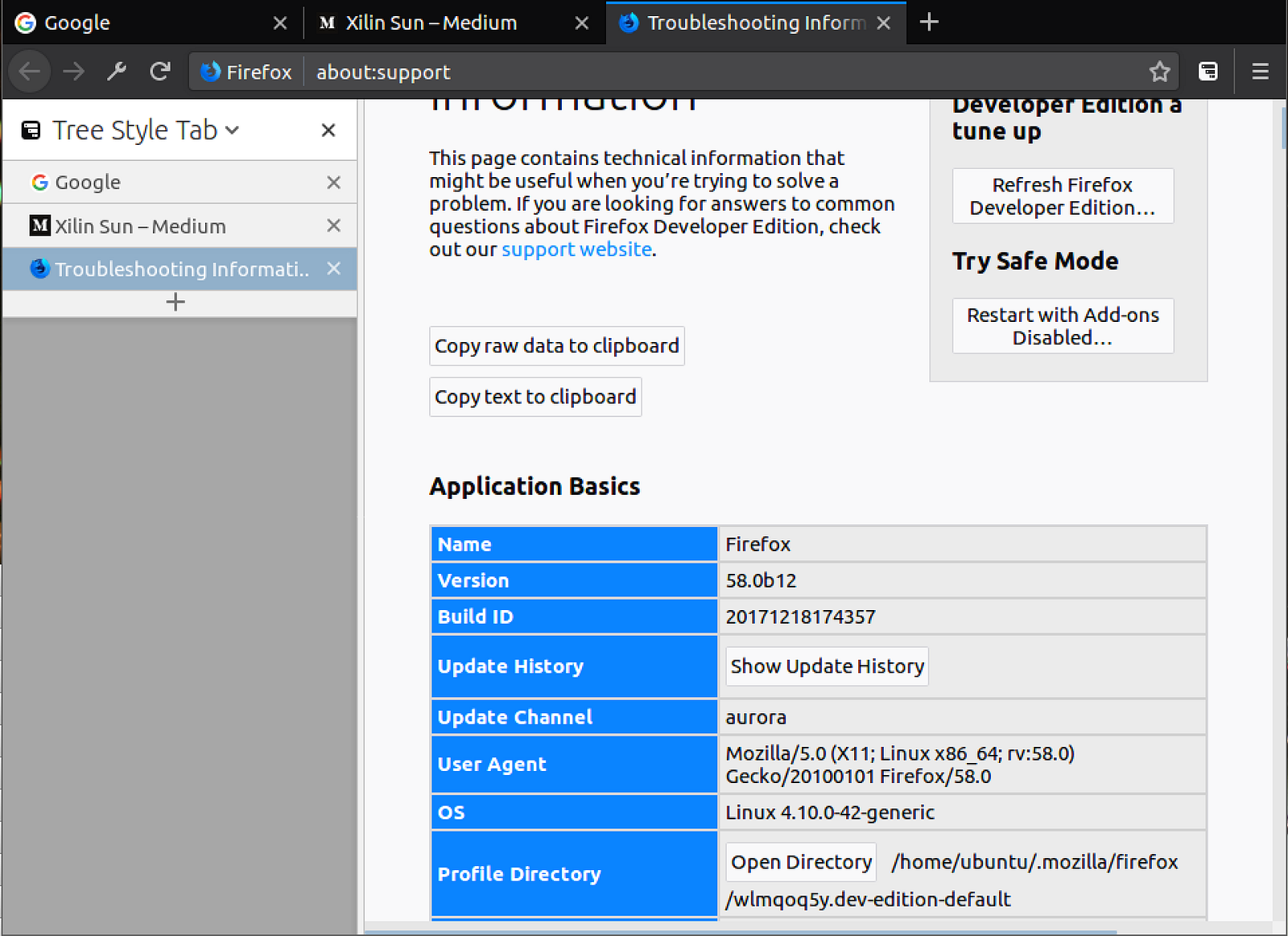
Task: Open developer tools wrench icon
Action: point(117,72)
